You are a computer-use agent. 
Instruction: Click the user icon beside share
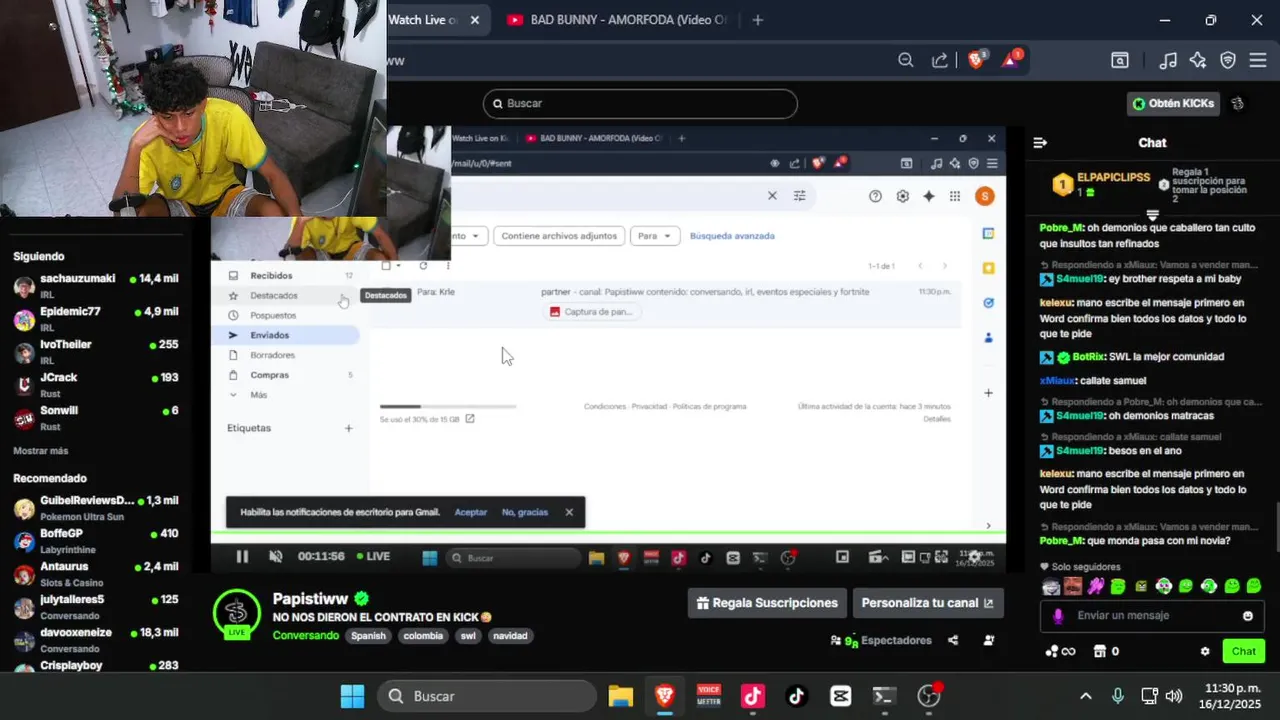[x=989, y=640]
